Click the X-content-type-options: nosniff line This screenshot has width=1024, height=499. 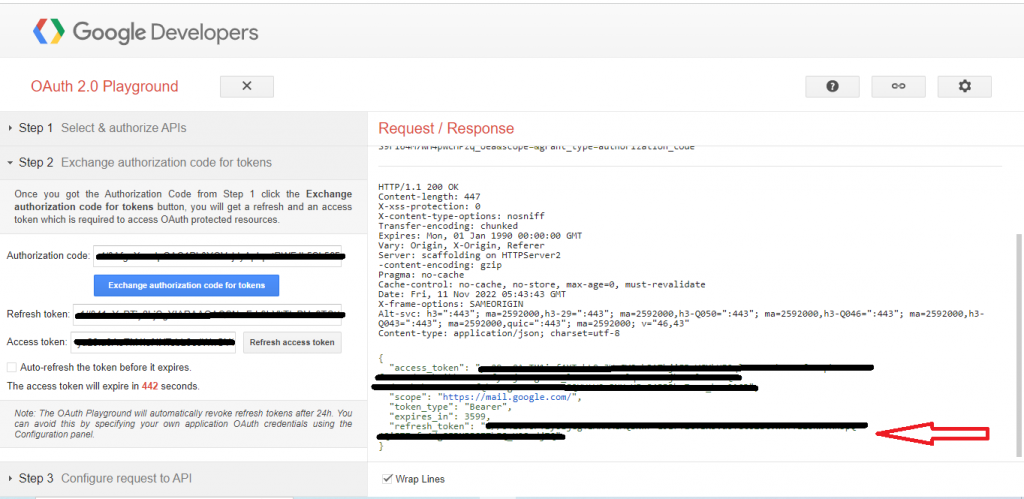[461, 216]
